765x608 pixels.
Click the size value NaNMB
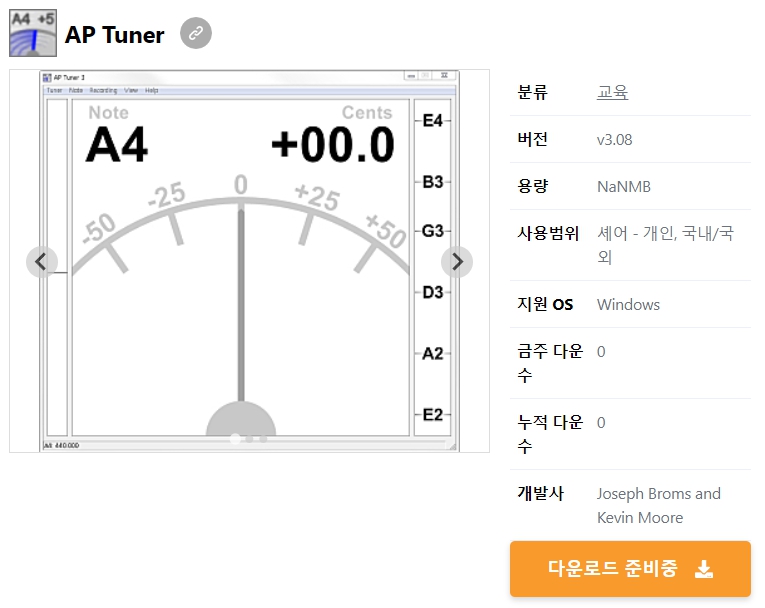point(624,186)
